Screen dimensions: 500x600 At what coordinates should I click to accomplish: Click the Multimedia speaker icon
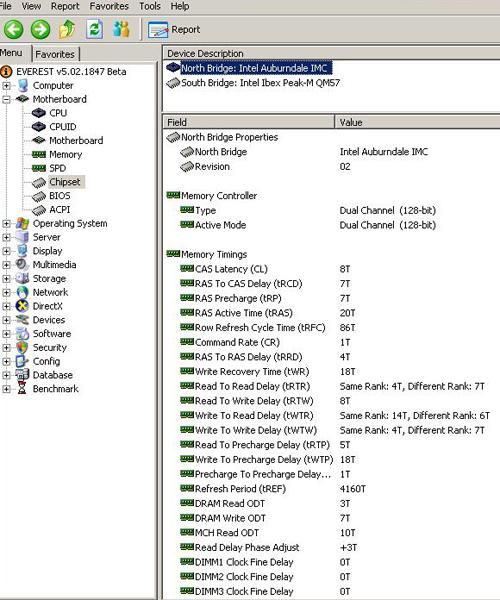coord(22,265)
